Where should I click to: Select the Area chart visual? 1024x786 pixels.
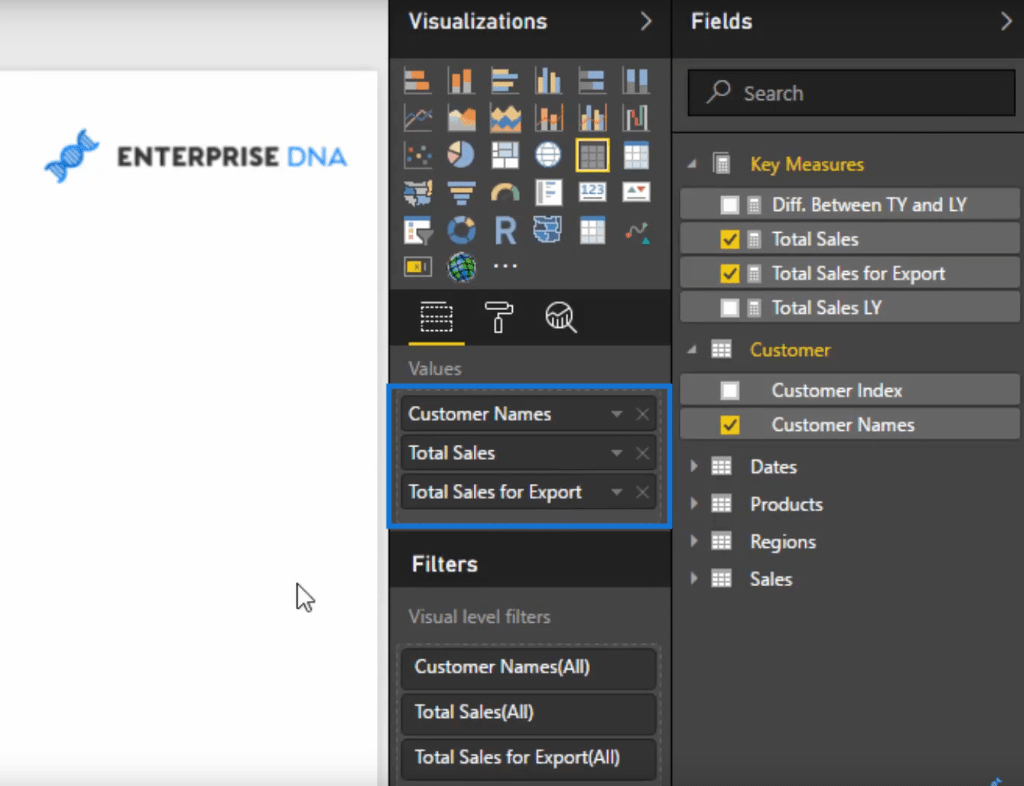[461, 119]
